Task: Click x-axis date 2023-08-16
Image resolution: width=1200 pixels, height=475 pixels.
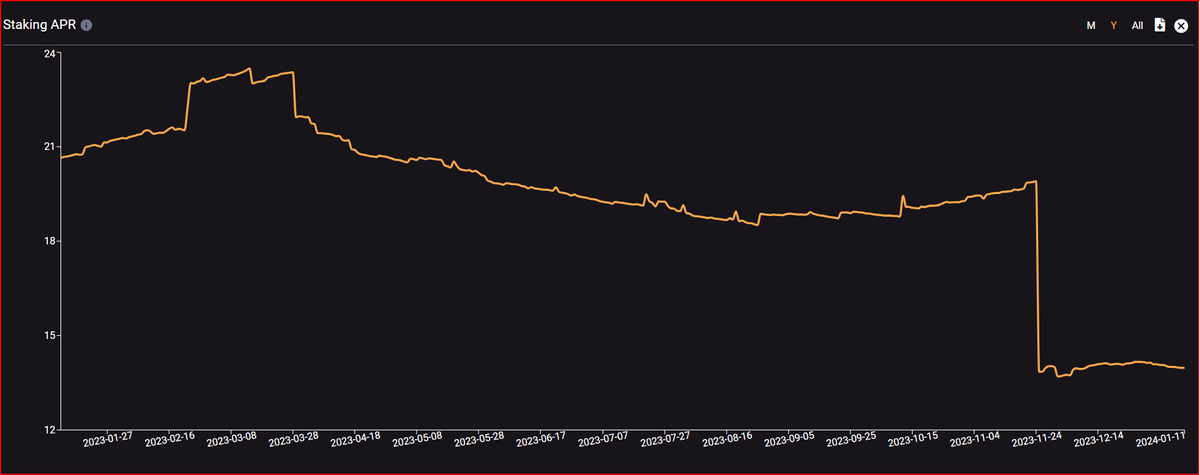Action: pos(727,438)
